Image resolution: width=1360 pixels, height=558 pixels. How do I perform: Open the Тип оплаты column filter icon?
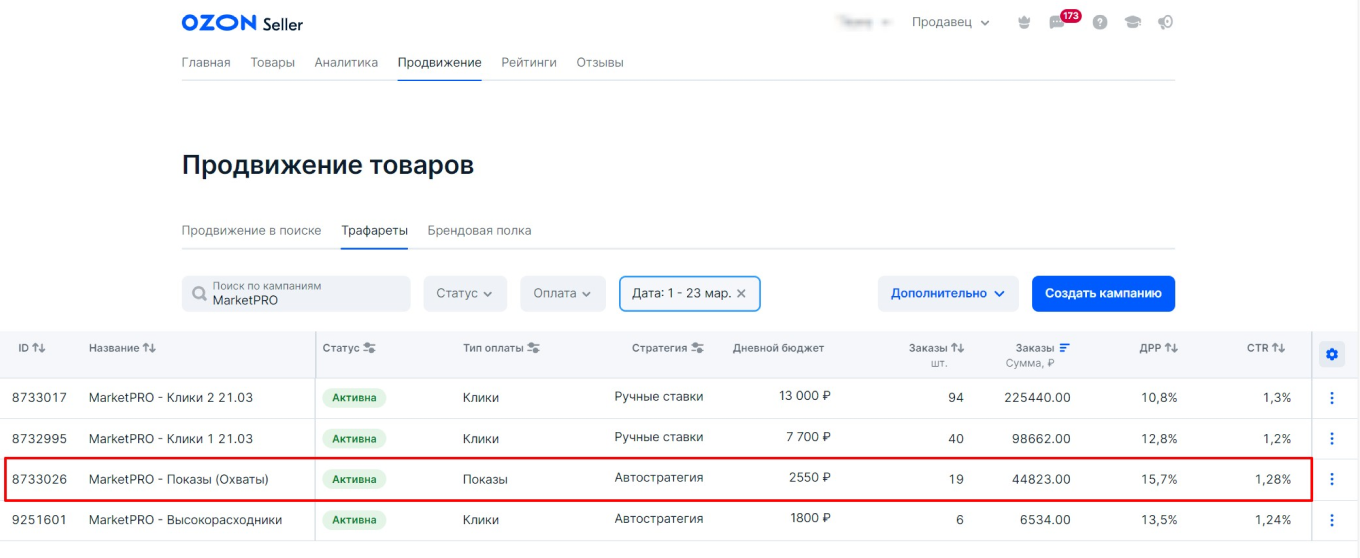[533, 348]
